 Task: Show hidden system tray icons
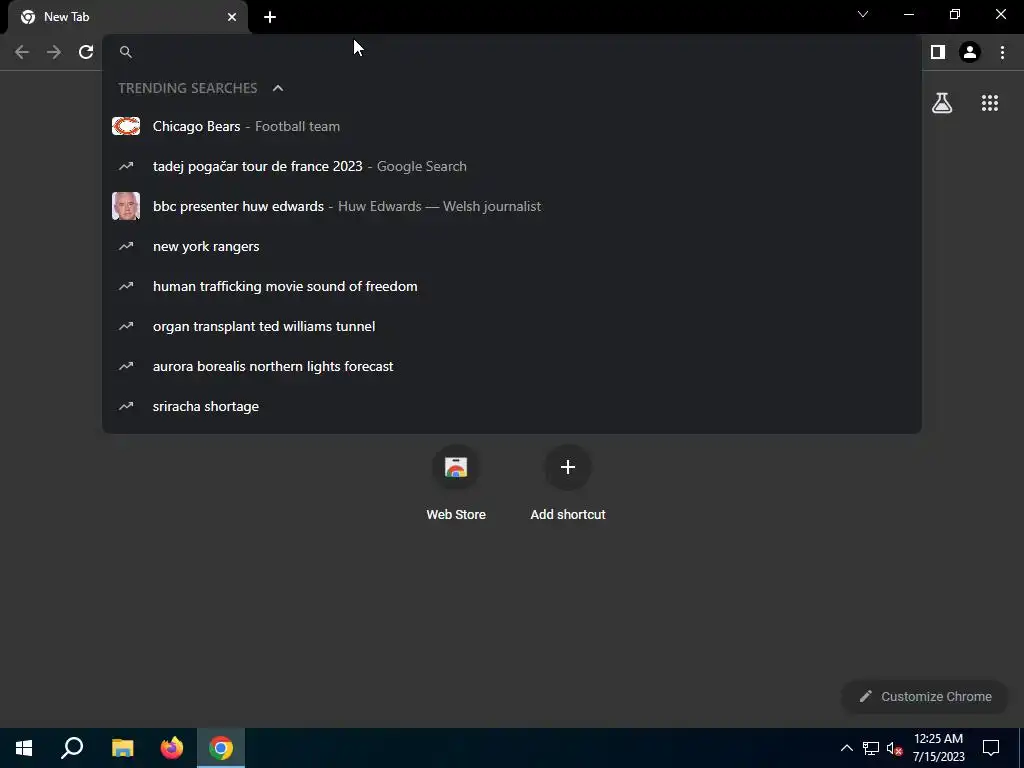click(x=846, y=748)
